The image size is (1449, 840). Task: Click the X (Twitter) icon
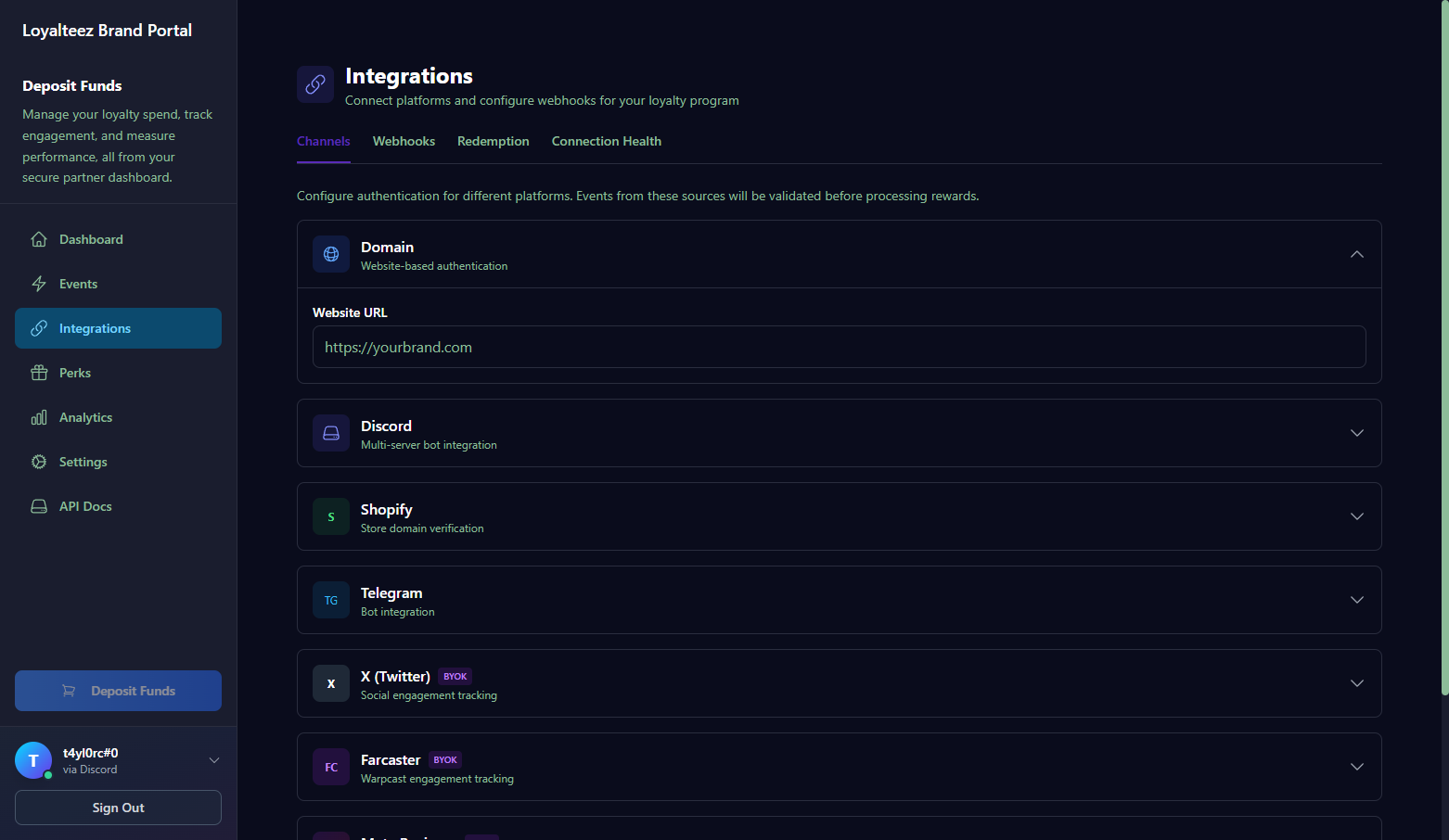[x=331, y=683]
